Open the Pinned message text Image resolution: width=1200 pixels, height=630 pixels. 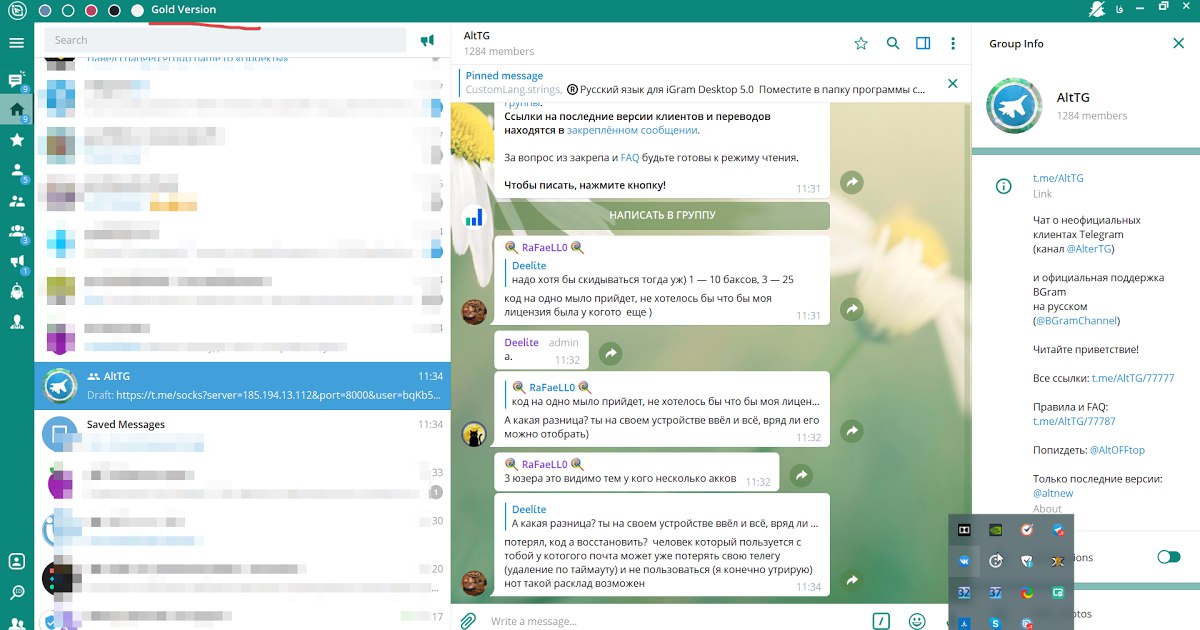pyautogui.click(x=504, y=76)
